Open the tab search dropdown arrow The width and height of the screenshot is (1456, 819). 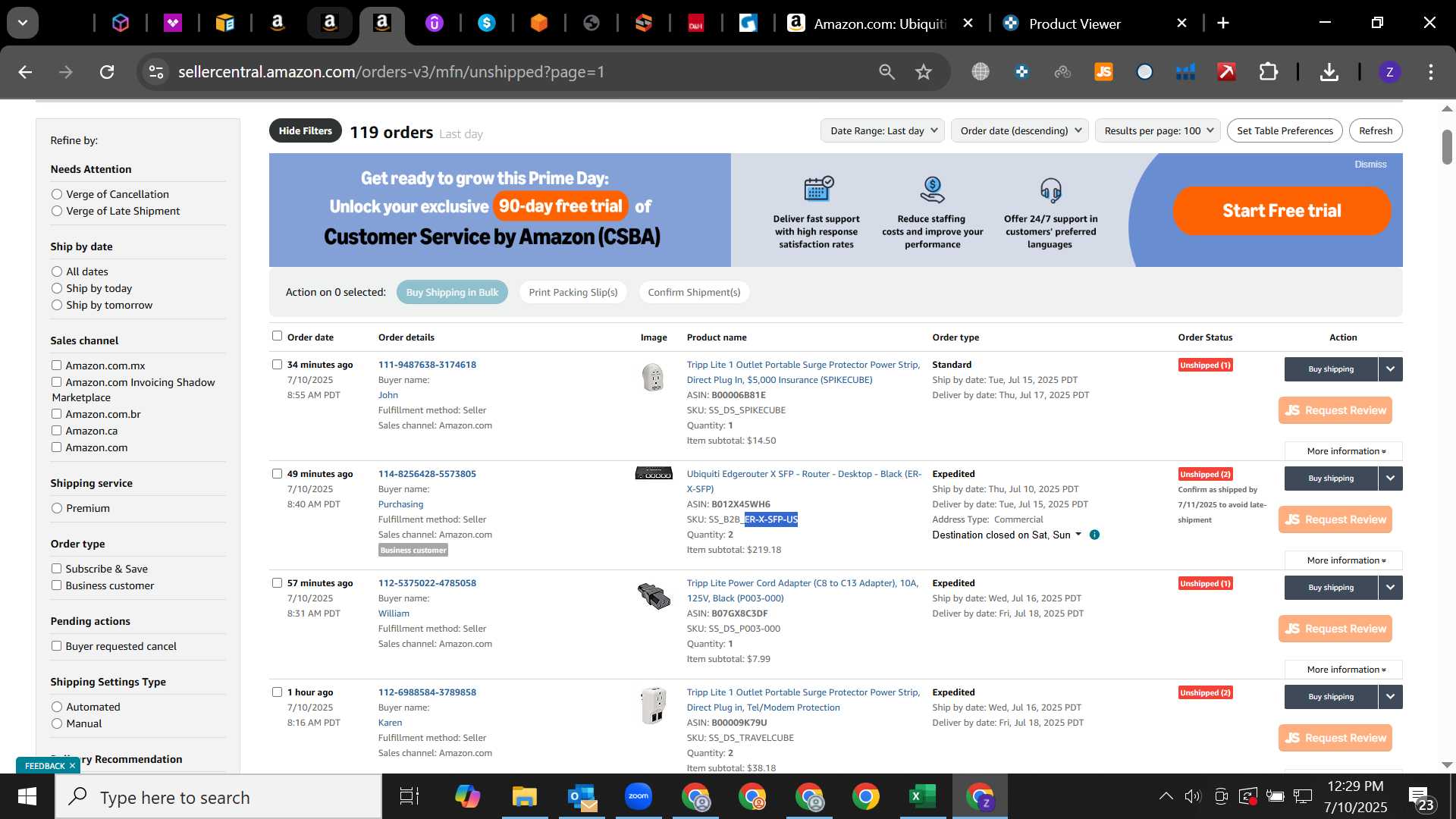click(23, 23)
